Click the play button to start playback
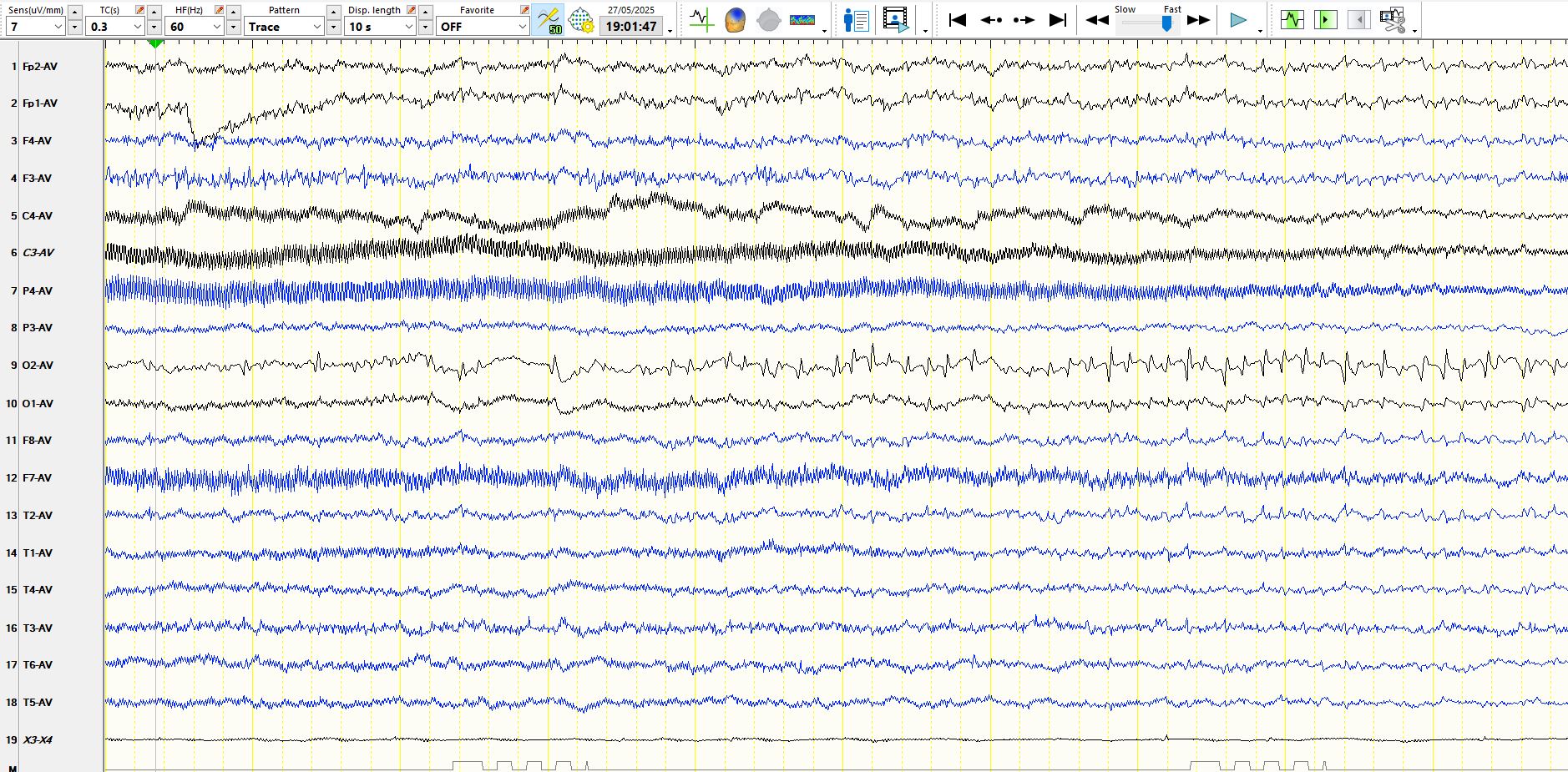This screenshot has width=1568, height=772. (x=1238, y=20)
